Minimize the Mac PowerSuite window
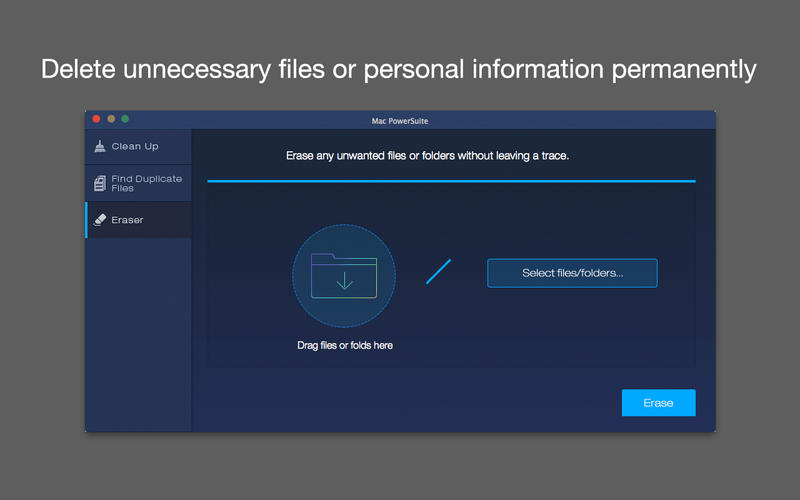 tap(111, 119)
